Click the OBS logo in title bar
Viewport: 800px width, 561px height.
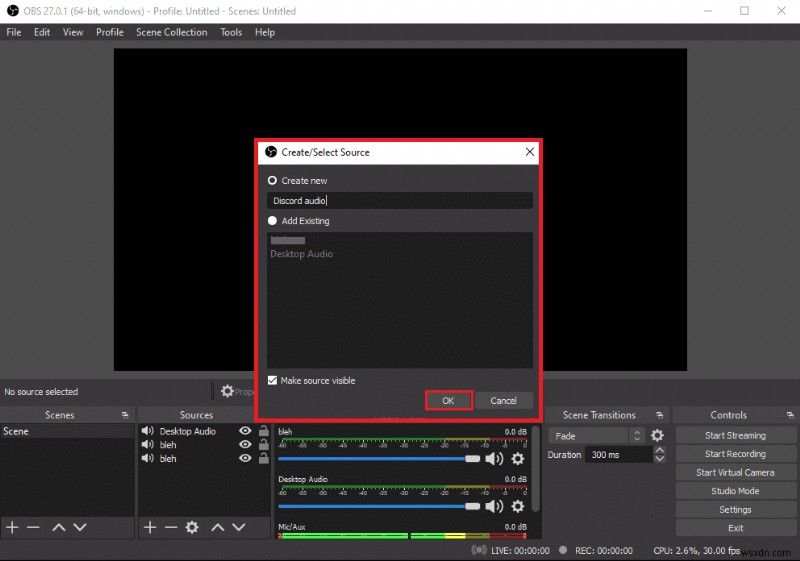[12, 11]
